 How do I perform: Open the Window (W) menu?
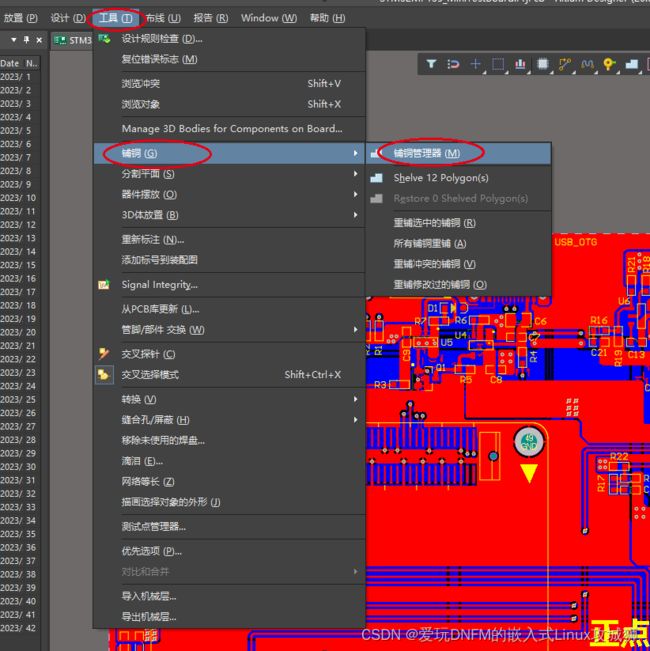(x=269, y=18)
